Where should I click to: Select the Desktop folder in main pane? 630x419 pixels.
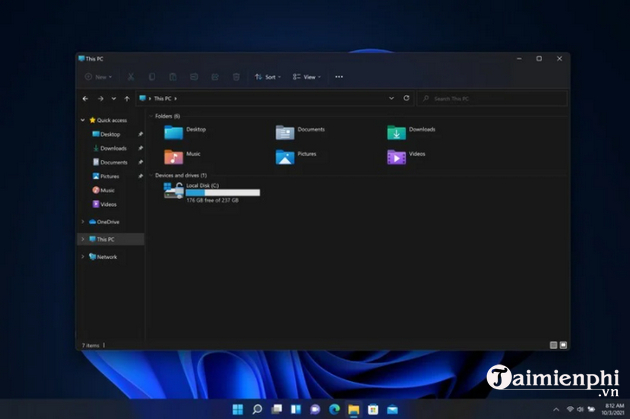pos(185,132)
